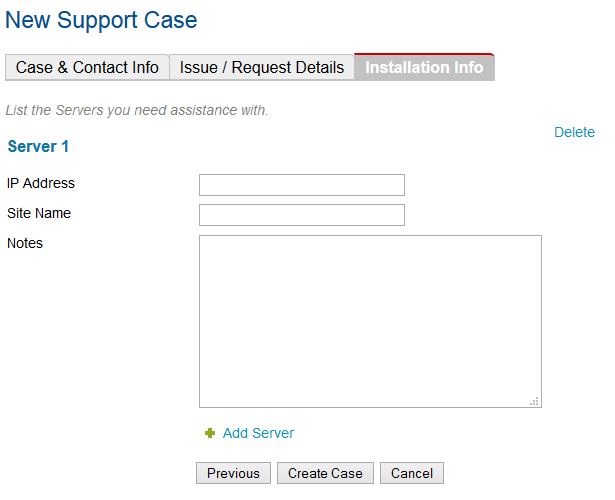This screenshot has width=615, height=500.
Task: Click the green plus icon beside Add Server
Action: pyautogui.click(x=210, y=433)
